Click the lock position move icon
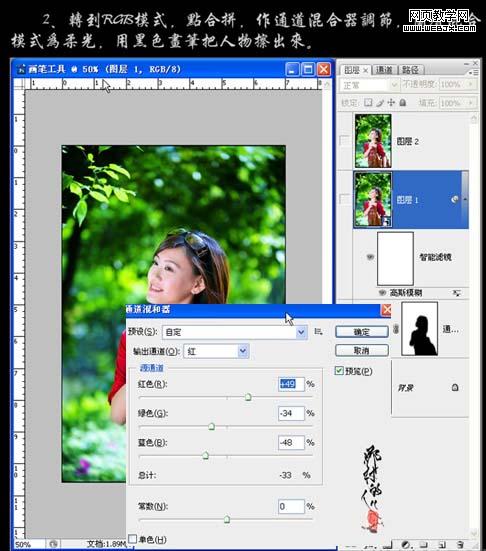The height and width of the screenshot is (551, 486). tap(391, 103)
